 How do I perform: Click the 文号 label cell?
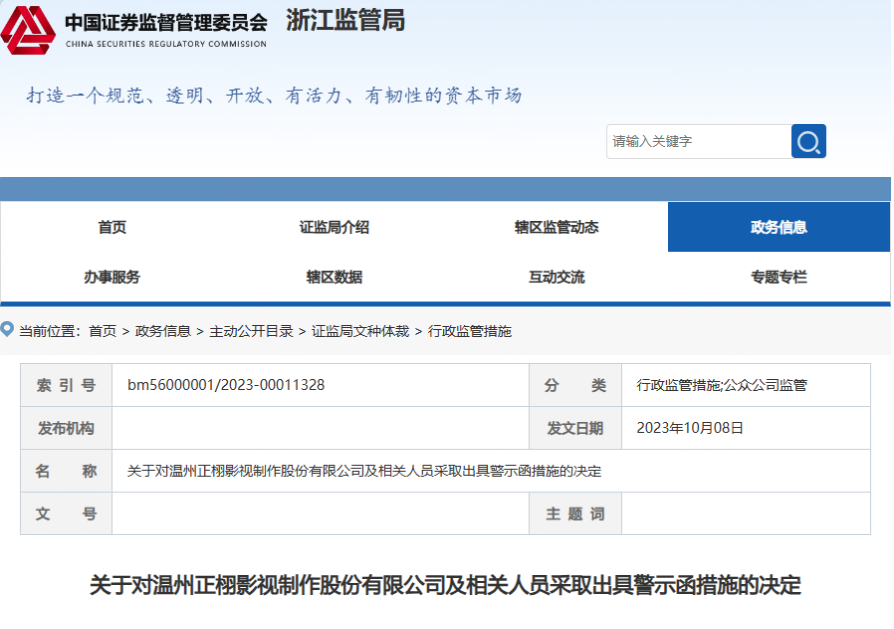(x=66, y=514)
